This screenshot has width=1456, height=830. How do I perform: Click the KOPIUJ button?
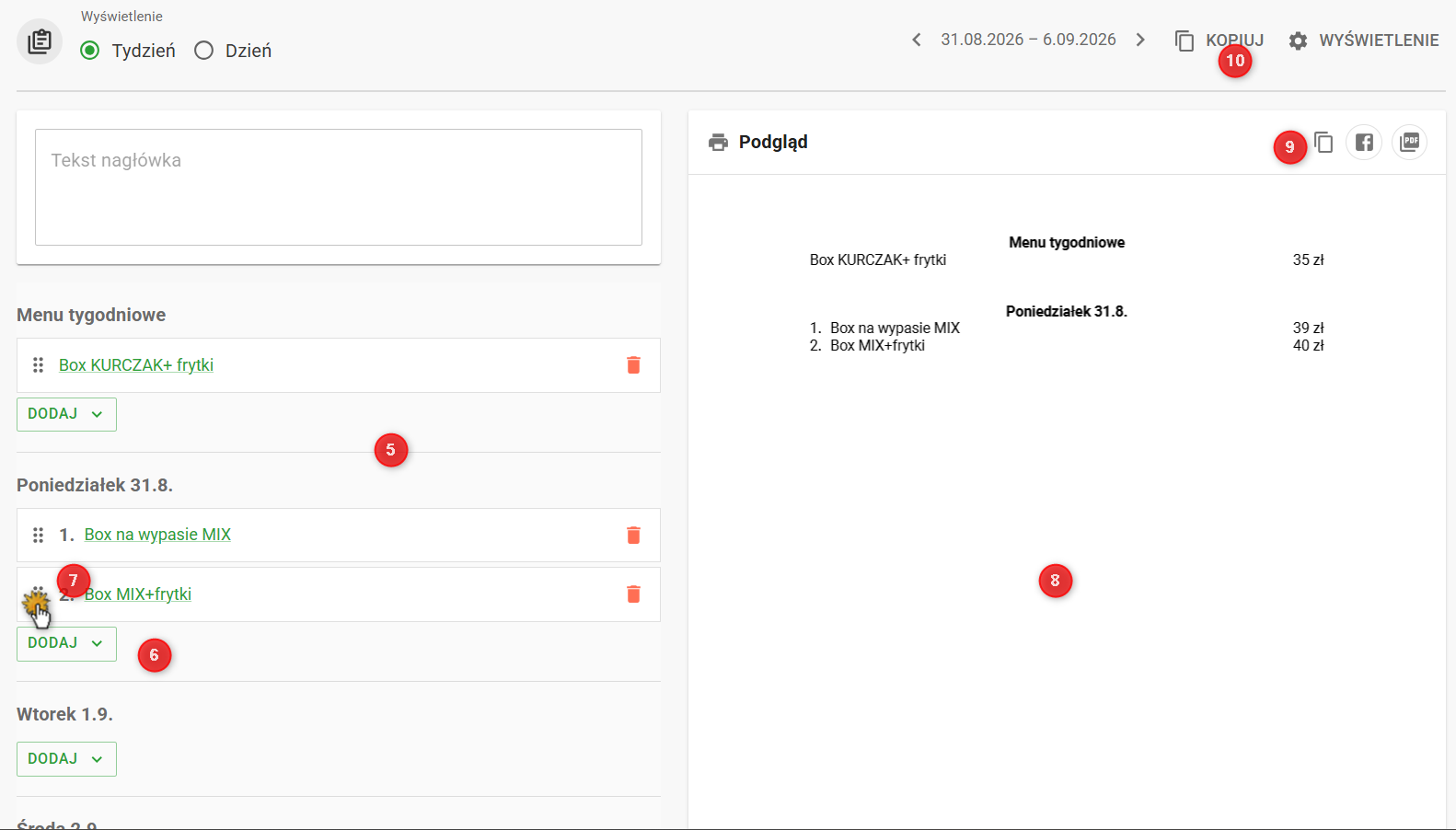coord(1219,40)
